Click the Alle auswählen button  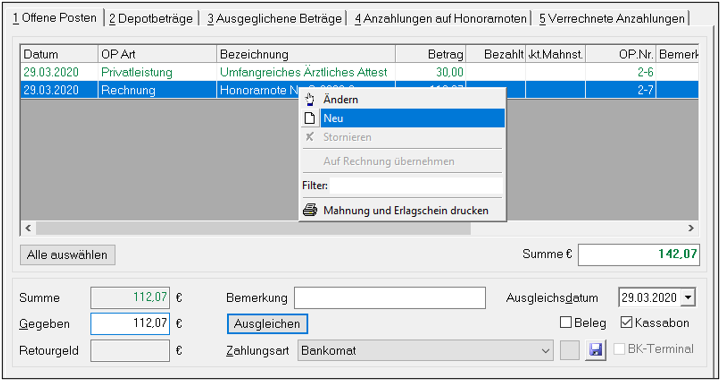[x=68, y=255]
